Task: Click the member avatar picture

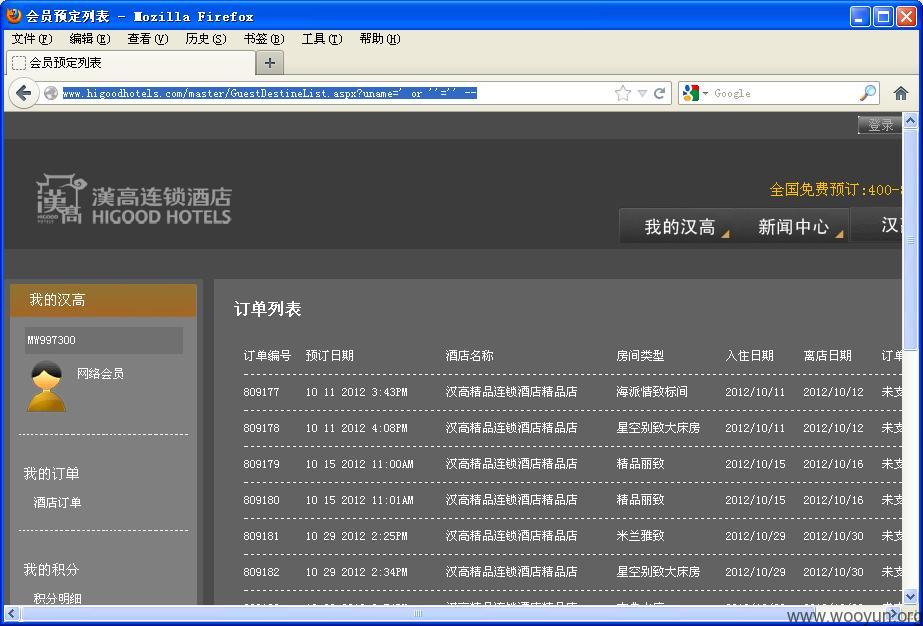Action: [x=47, y=386]
